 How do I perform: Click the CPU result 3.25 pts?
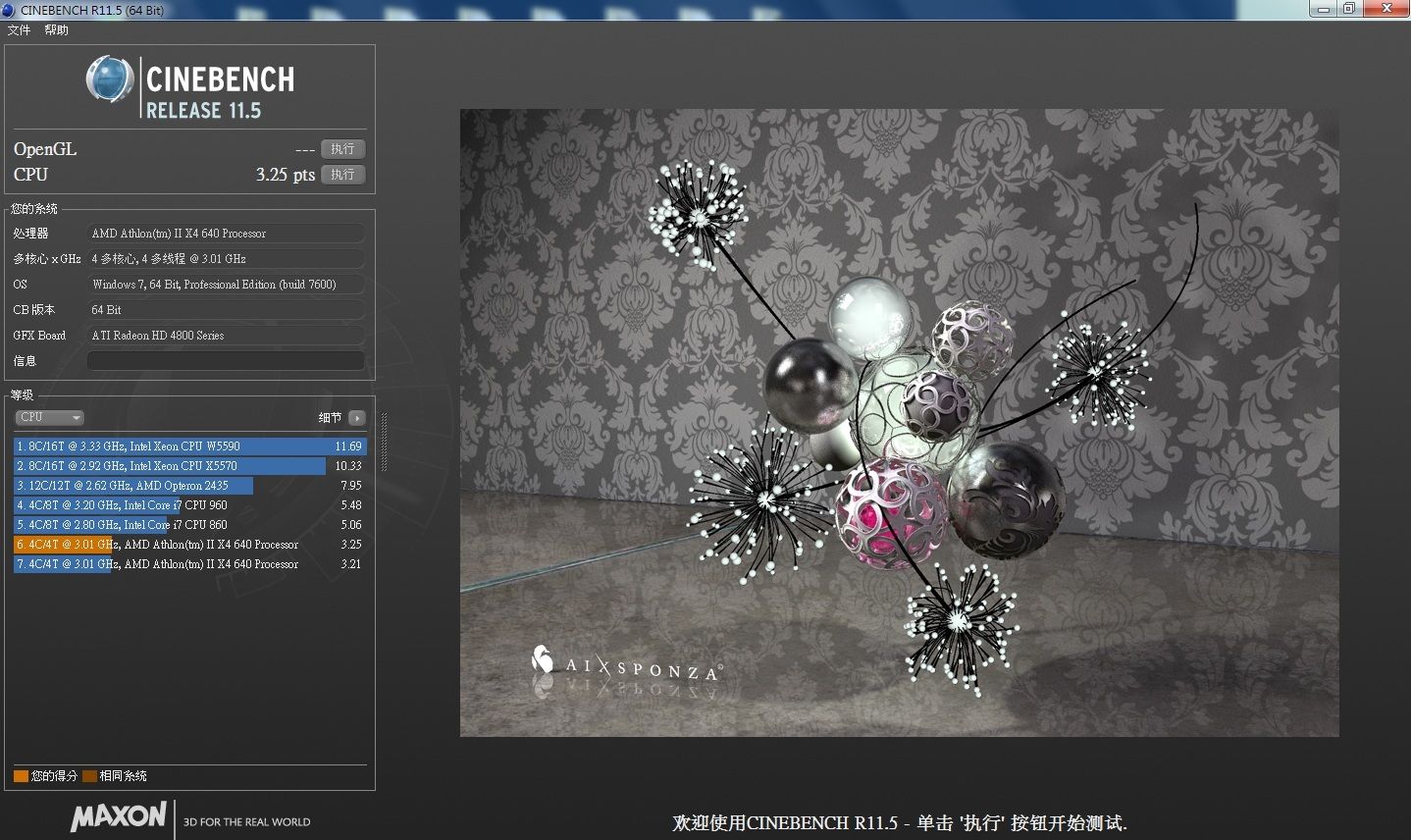(286, 175)
